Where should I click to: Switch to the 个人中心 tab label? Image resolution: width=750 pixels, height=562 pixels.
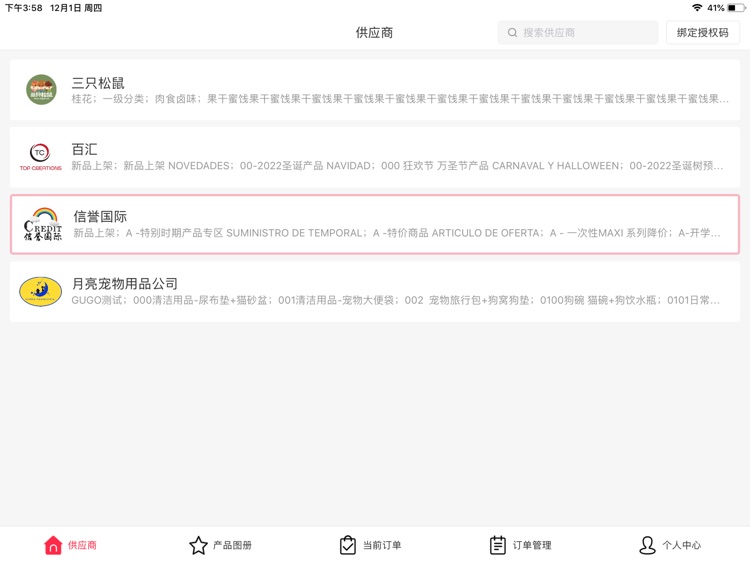(682, 545)
